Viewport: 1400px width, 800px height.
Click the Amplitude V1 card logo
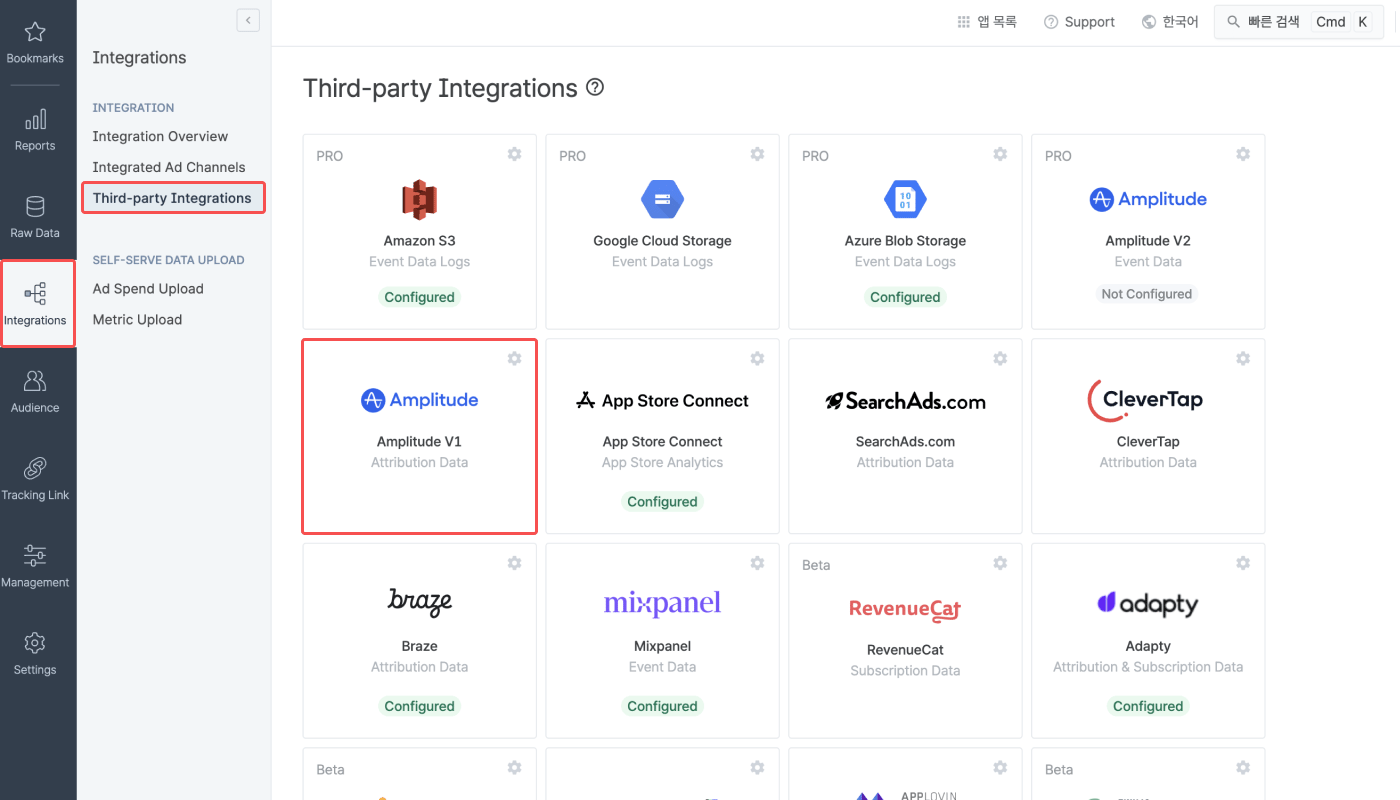[x=420, y=400]
